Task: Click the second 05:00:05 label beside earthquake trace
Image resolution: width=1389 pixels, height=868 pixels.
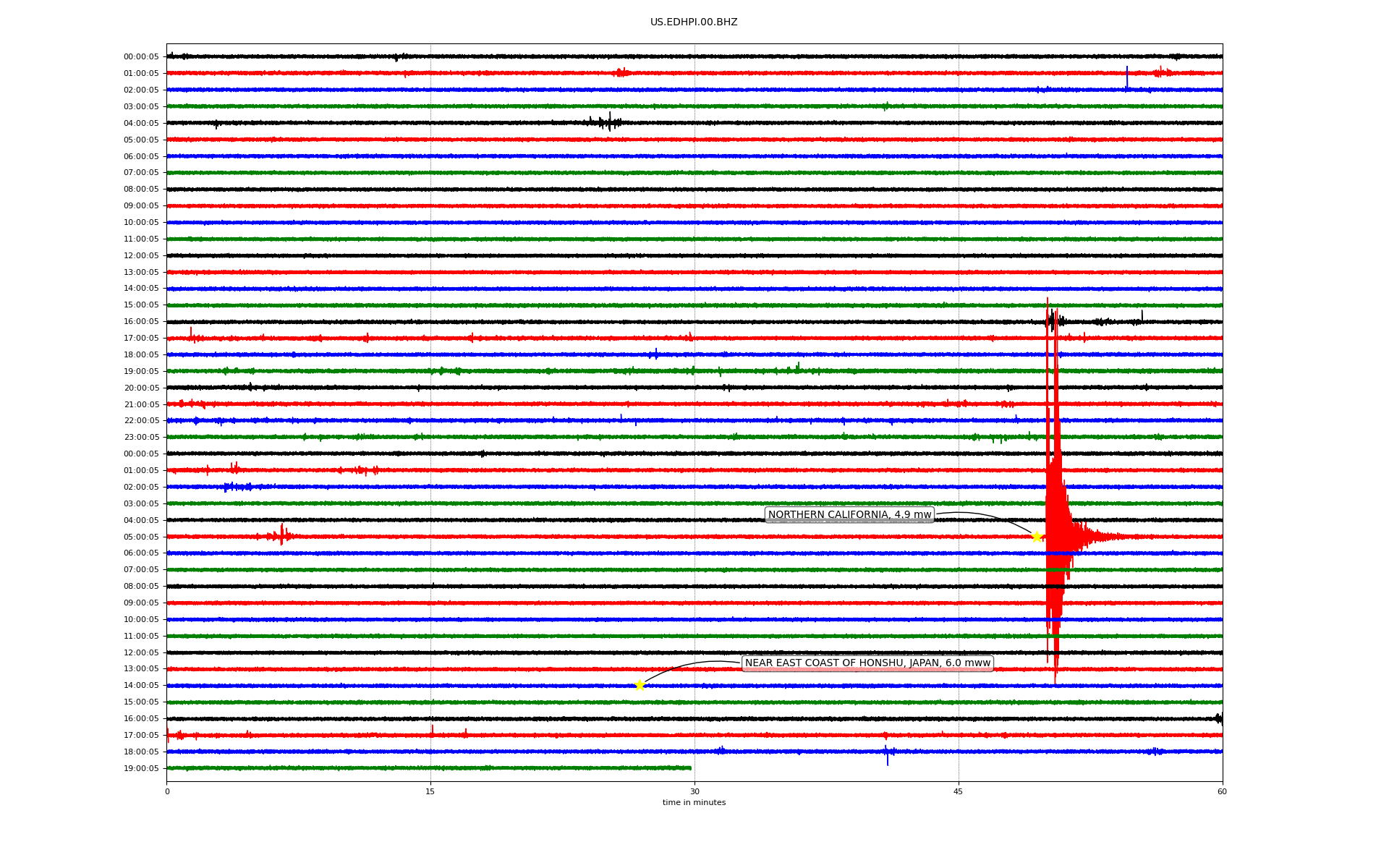Action: 141,537
